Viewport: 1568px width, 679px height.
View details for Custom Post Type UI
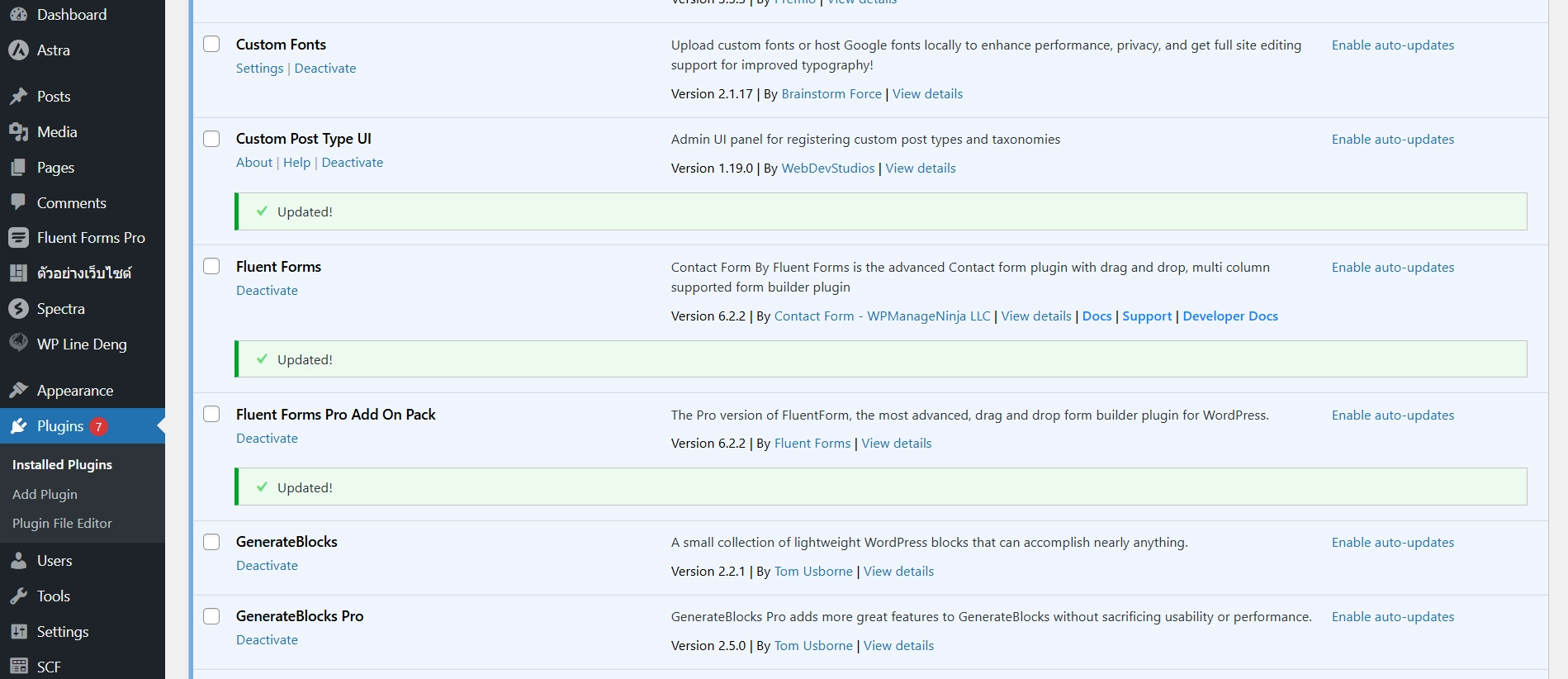tap(921, 168)
